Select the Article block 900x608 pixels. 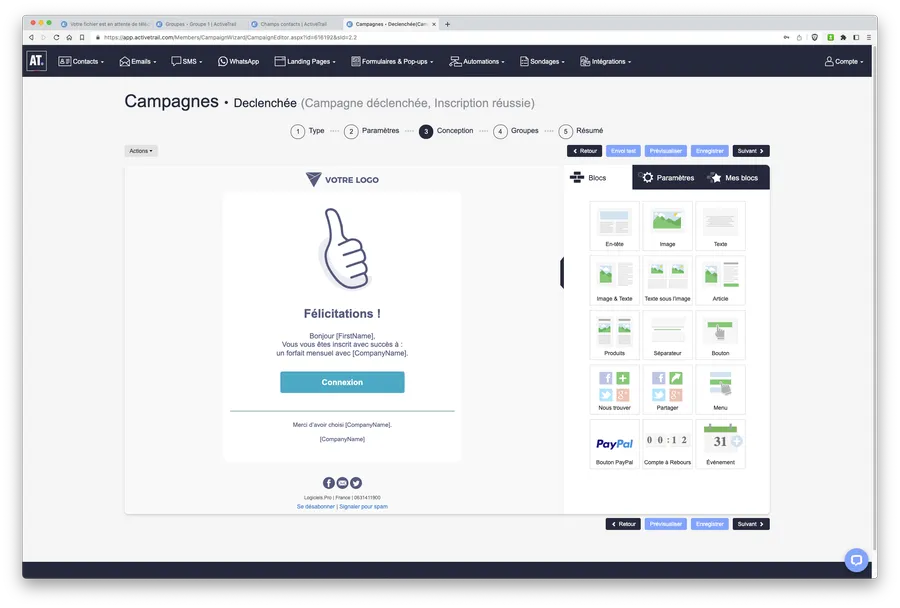point(720,281)
